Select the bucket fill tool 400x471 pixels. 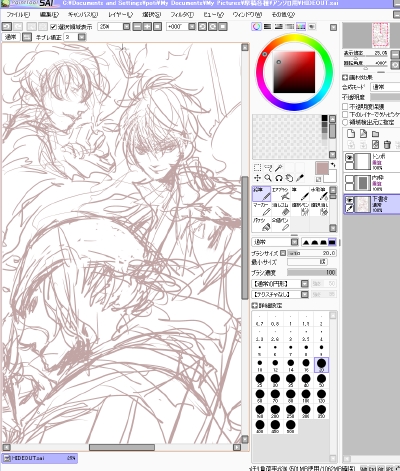pyautogui.click(x=262, y=224)
